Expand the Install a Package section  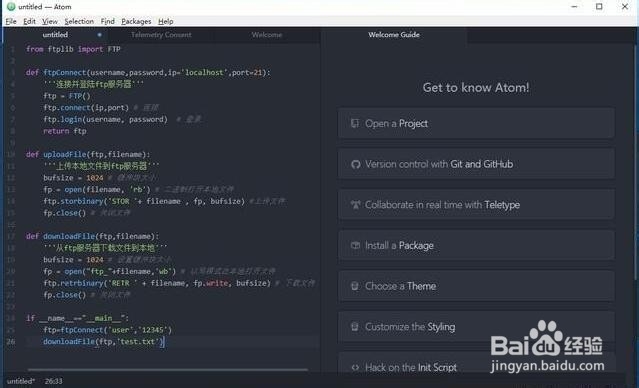(476, 245)
